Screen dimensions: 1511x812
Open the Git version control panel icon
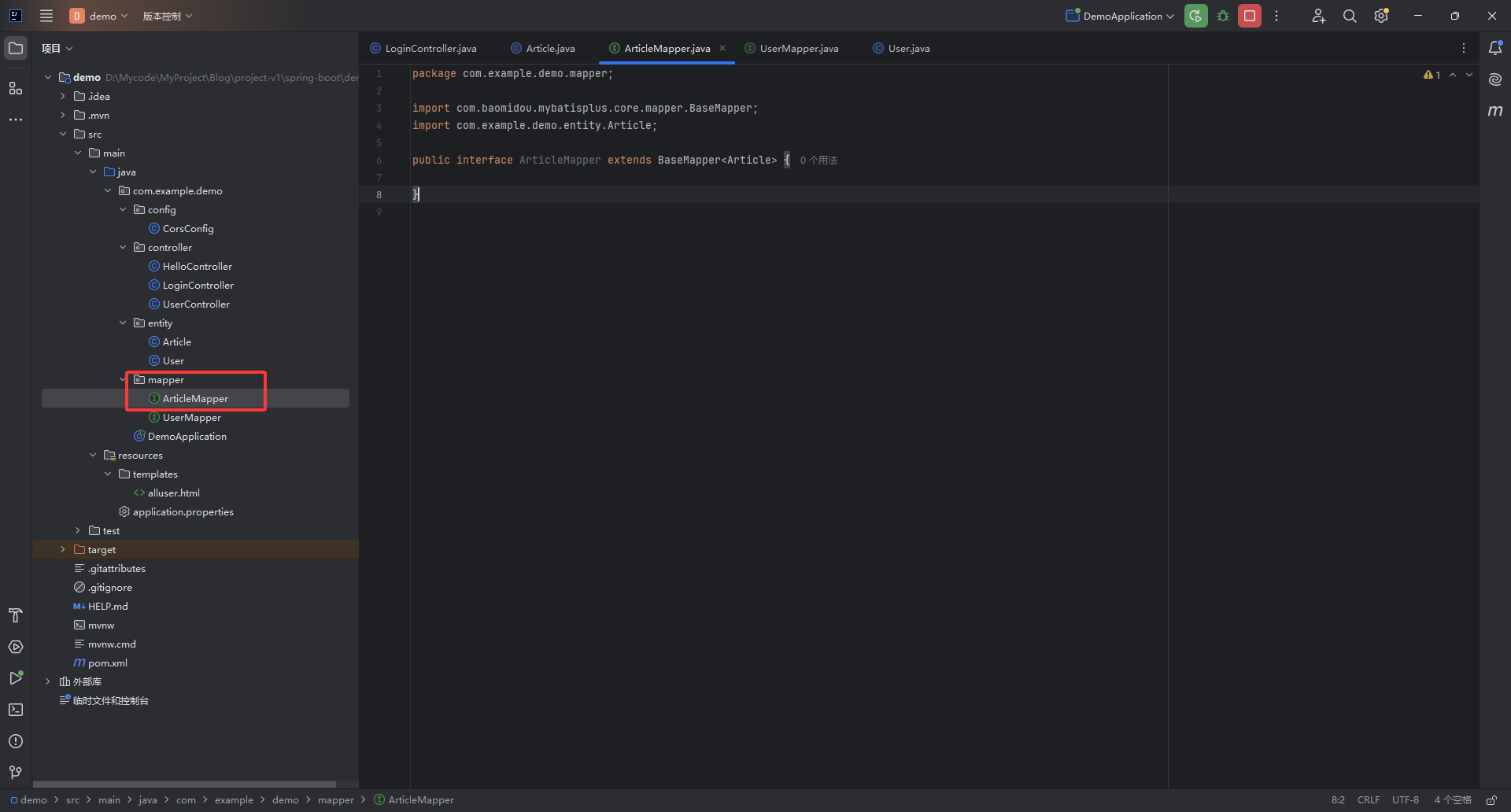(x=16, y=773)
